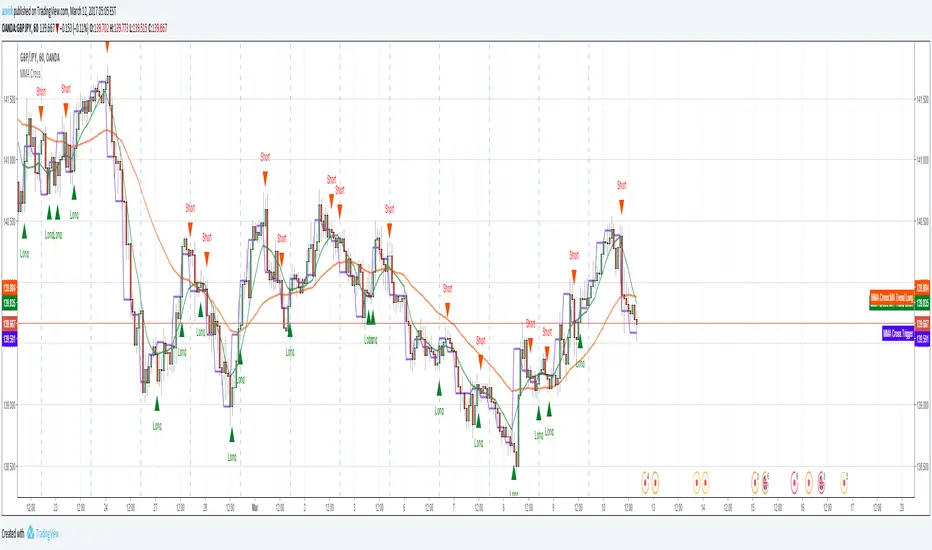The height and width of the screenshot is (550, 932).
Task: Click the orange arrow at the chart top near the 24th
Action: [x=107, y=46]
